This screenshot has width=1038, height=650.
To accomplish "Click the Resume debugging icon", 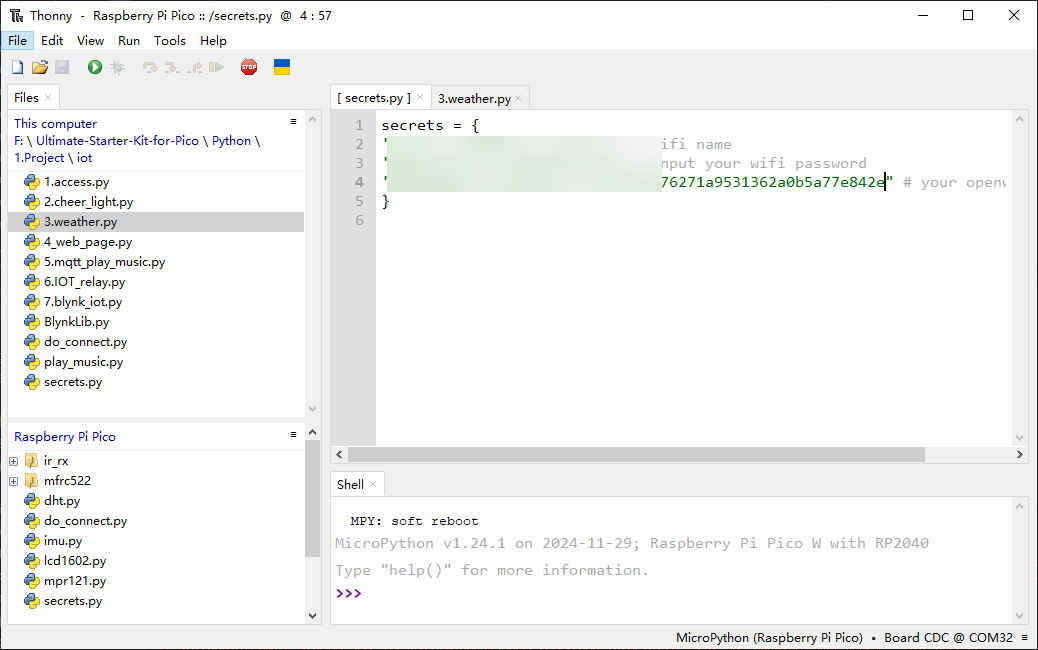I will point(216,67).
